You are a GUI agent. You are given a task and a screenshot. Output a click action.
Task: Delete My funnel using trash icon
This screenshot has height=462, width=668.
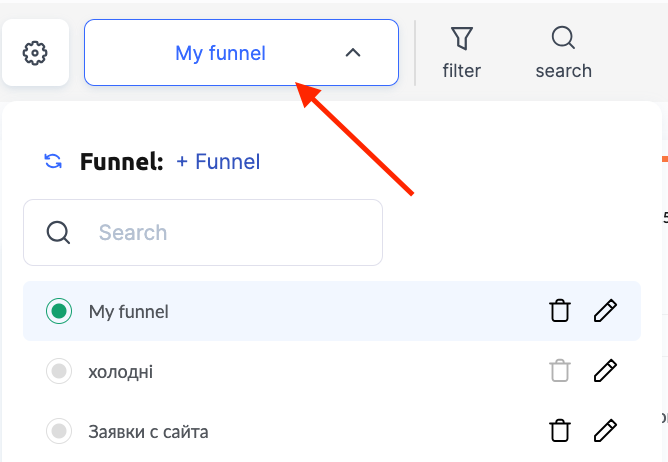[x=560, y=311]
